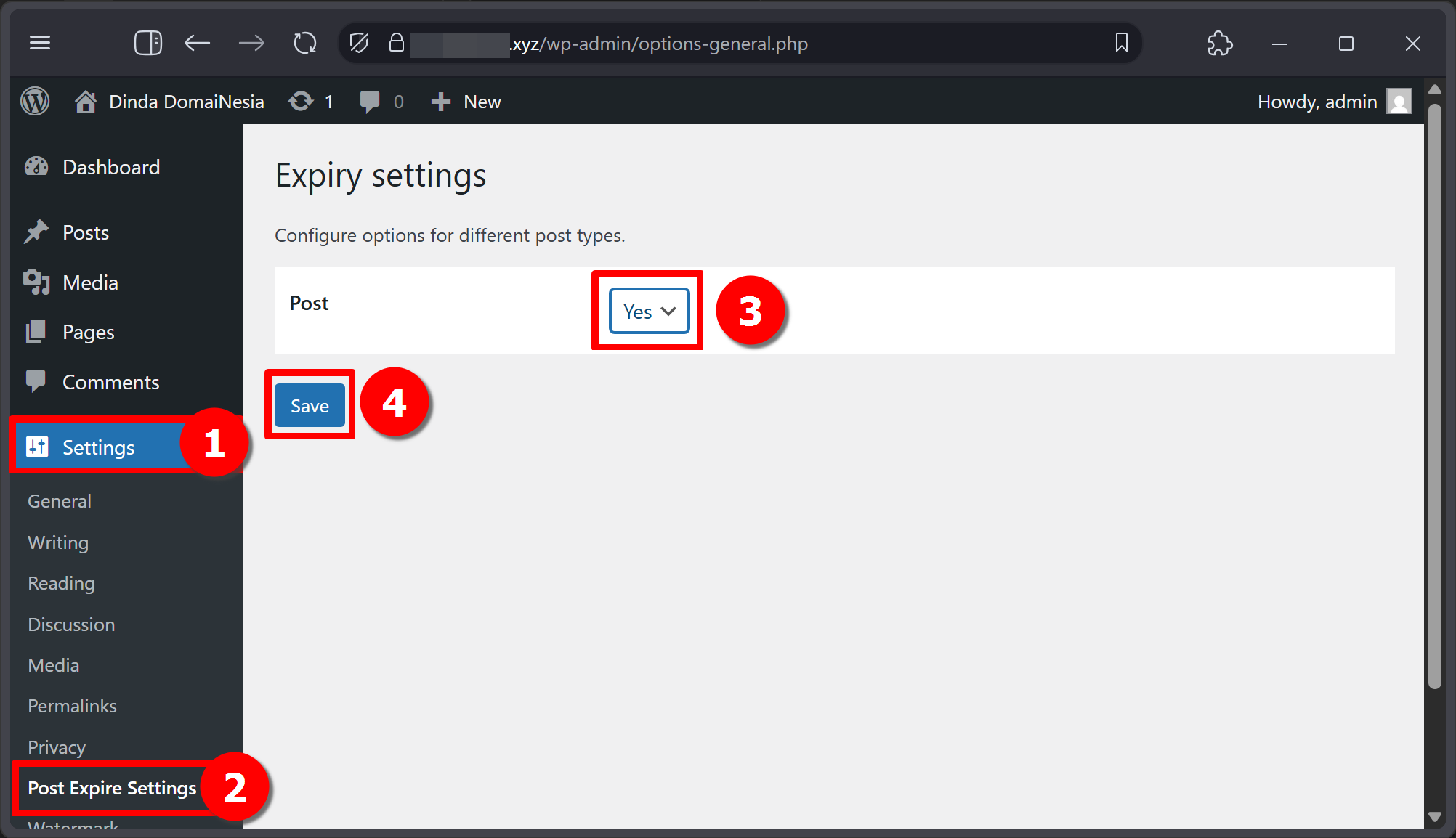Open Writing settings submenu

58,542
